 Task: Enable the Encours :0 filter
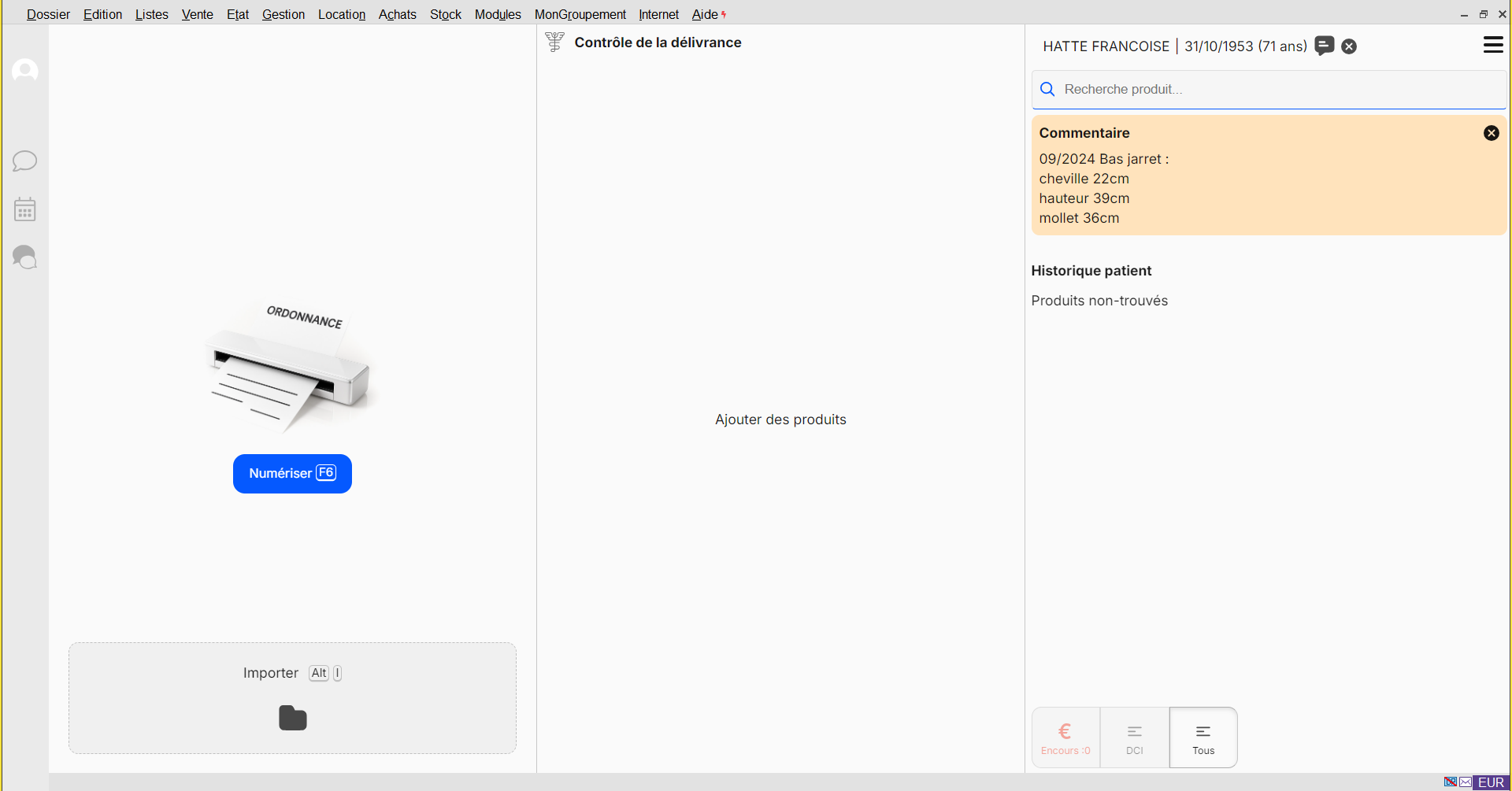tap(1065, 737)
